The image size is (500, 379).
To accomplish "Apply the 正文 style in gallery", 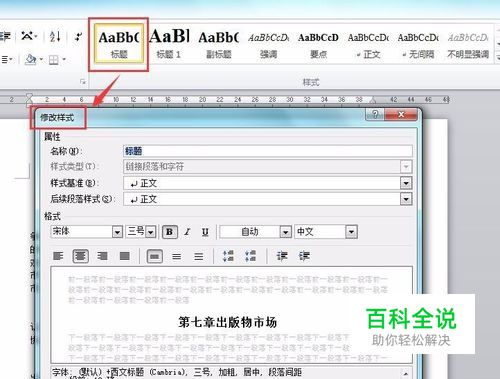I will 368,44.
